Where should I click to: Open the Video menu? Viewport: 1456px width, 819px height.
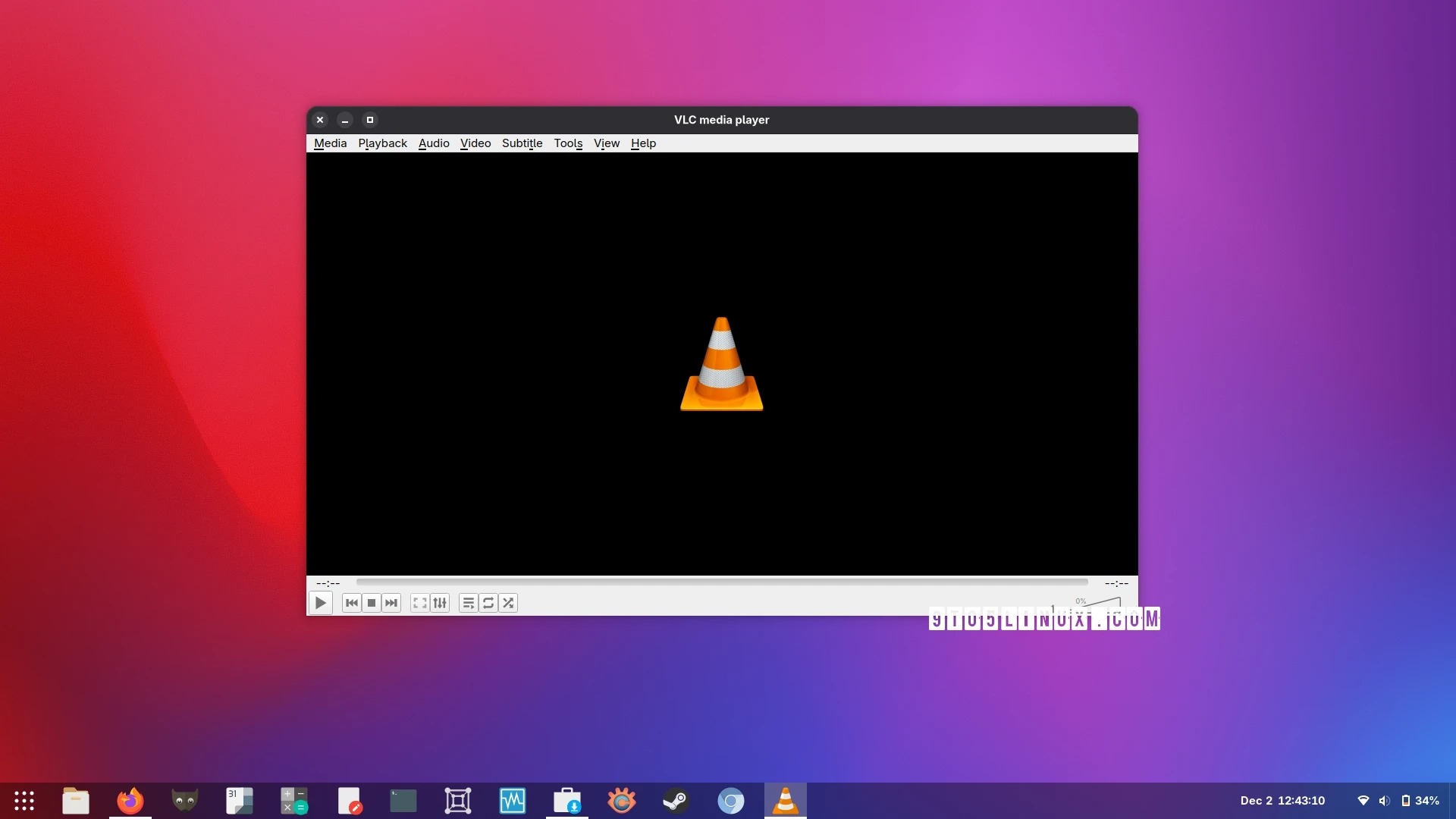(475, 143)
